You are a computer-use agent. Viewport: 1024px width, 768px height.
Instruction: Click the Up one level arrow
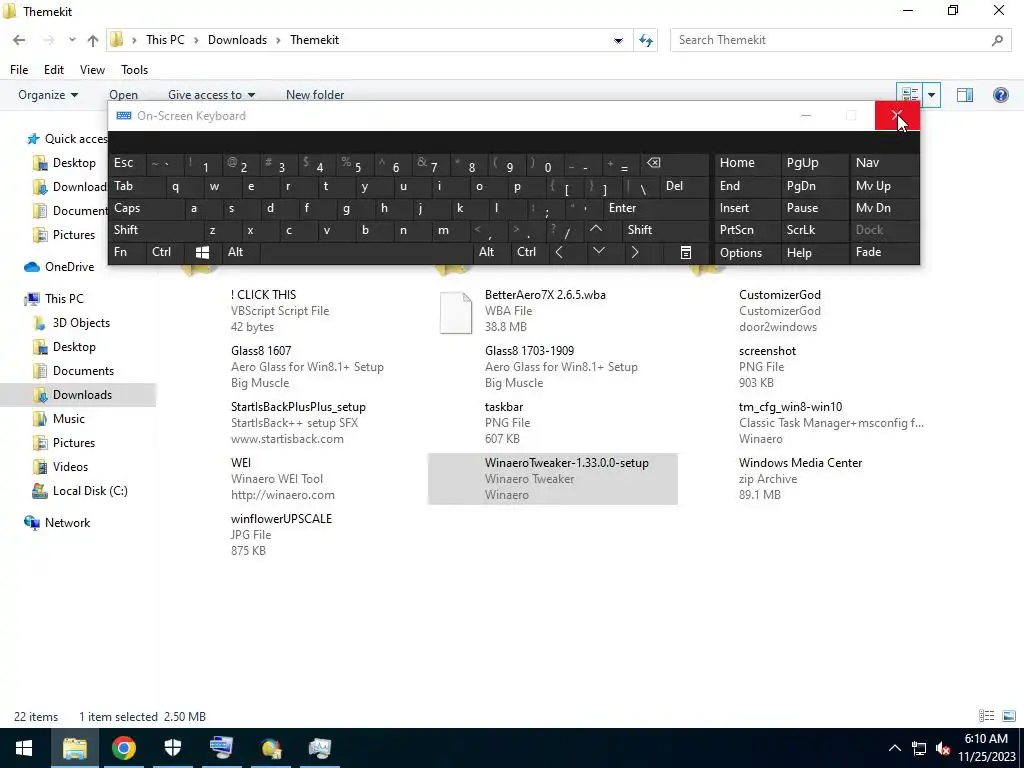point(93,40)
